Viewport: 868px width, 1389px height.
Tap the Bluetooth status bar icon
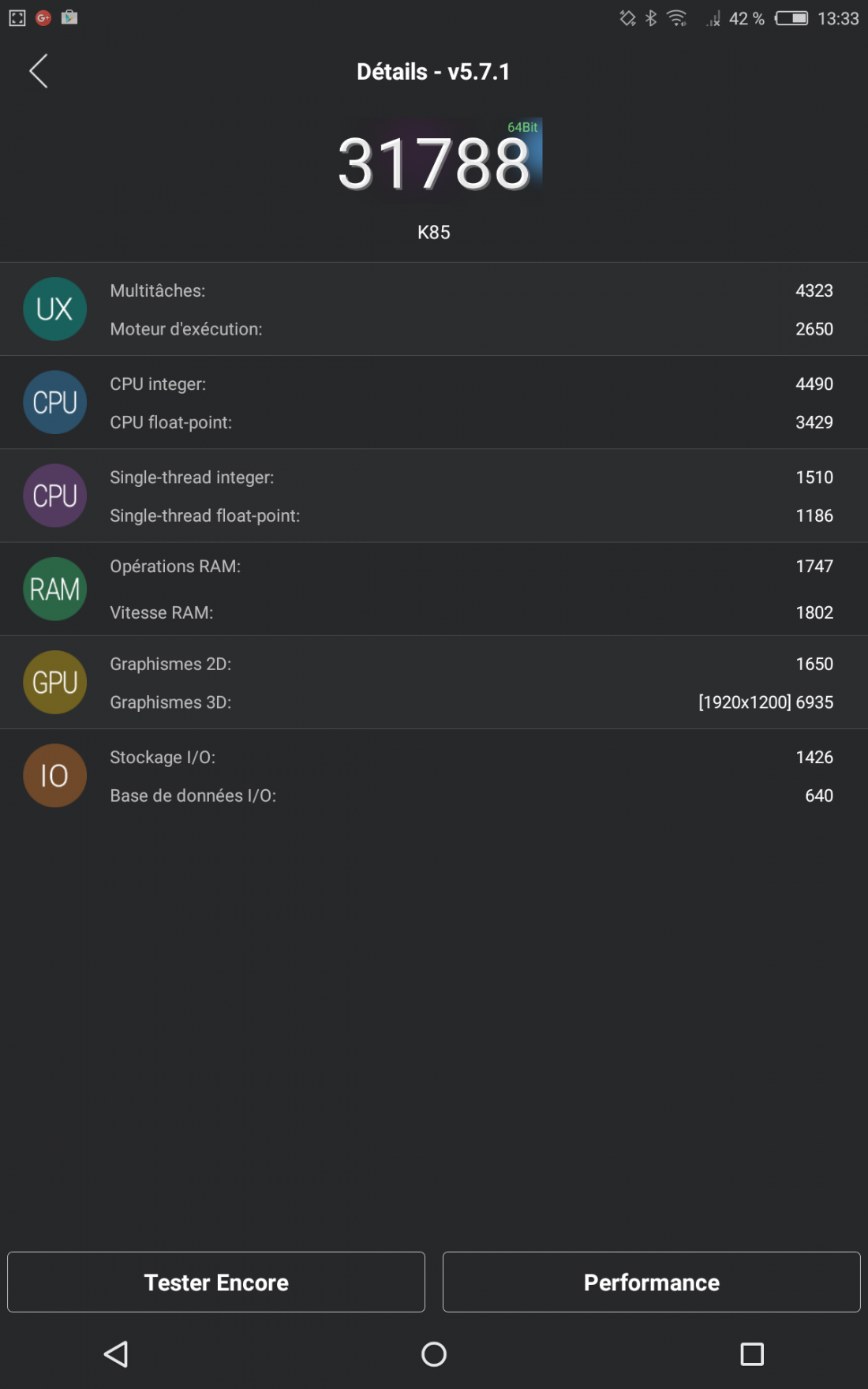tap(651, 18)
